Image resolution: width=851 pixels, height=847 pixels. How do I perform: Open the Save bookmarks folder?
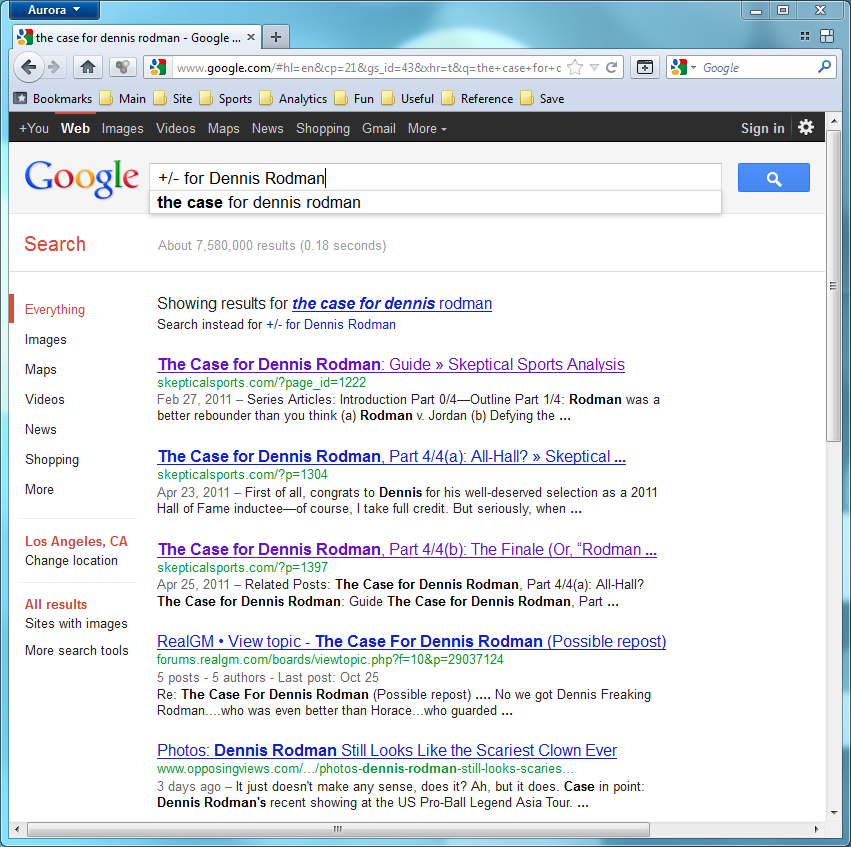(542, 99)
